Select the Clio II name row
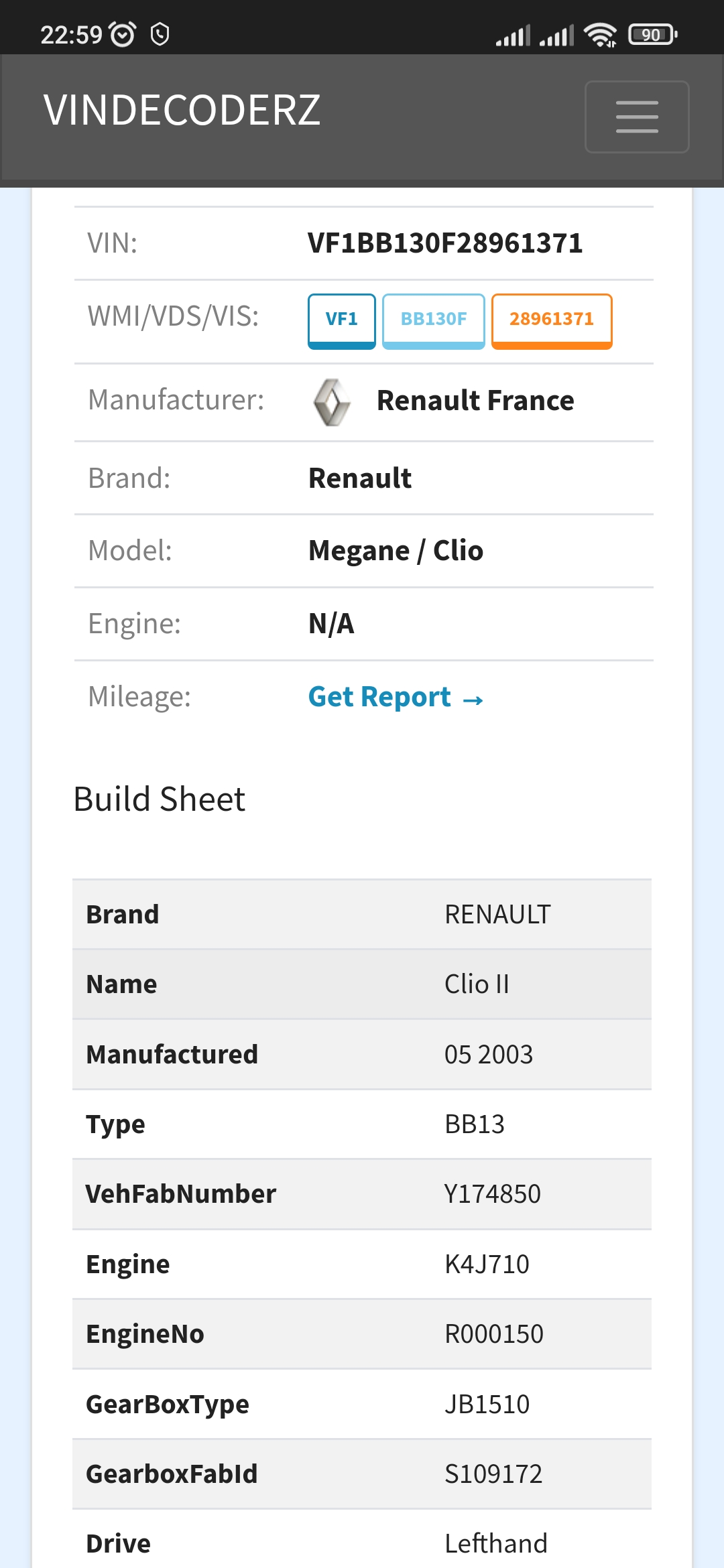Viewport: 724px width, 1568px height. [x=362, y=984]
